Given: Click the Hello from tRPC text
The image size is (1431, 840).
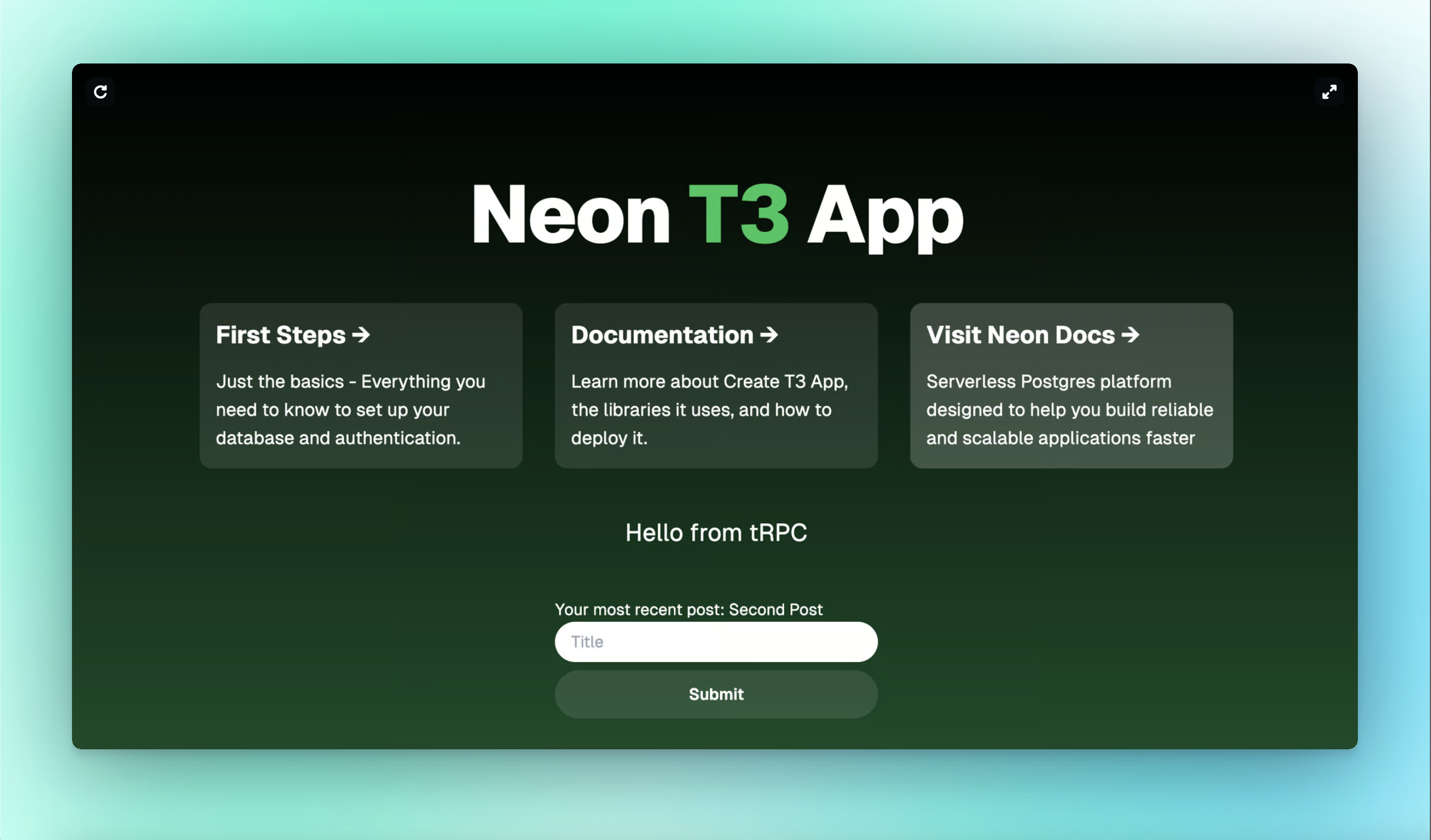Looking at the screenshot, I should point(716,533).
